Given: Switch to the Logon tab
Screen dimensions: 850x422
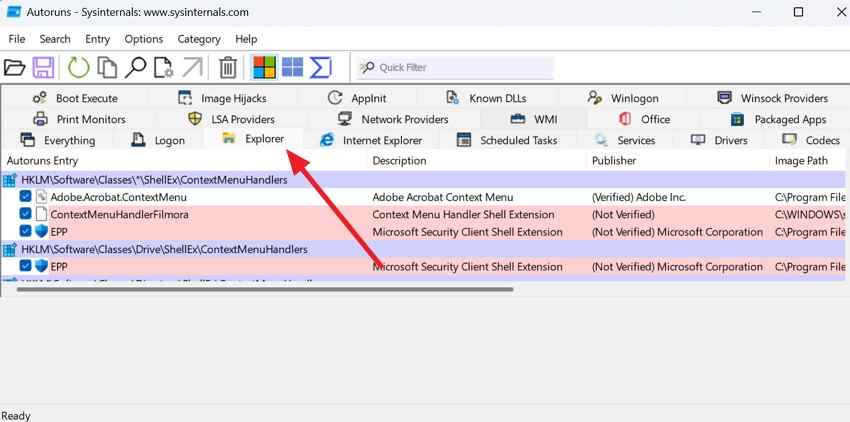Looking at the screenshot, I should coord(158,140).
